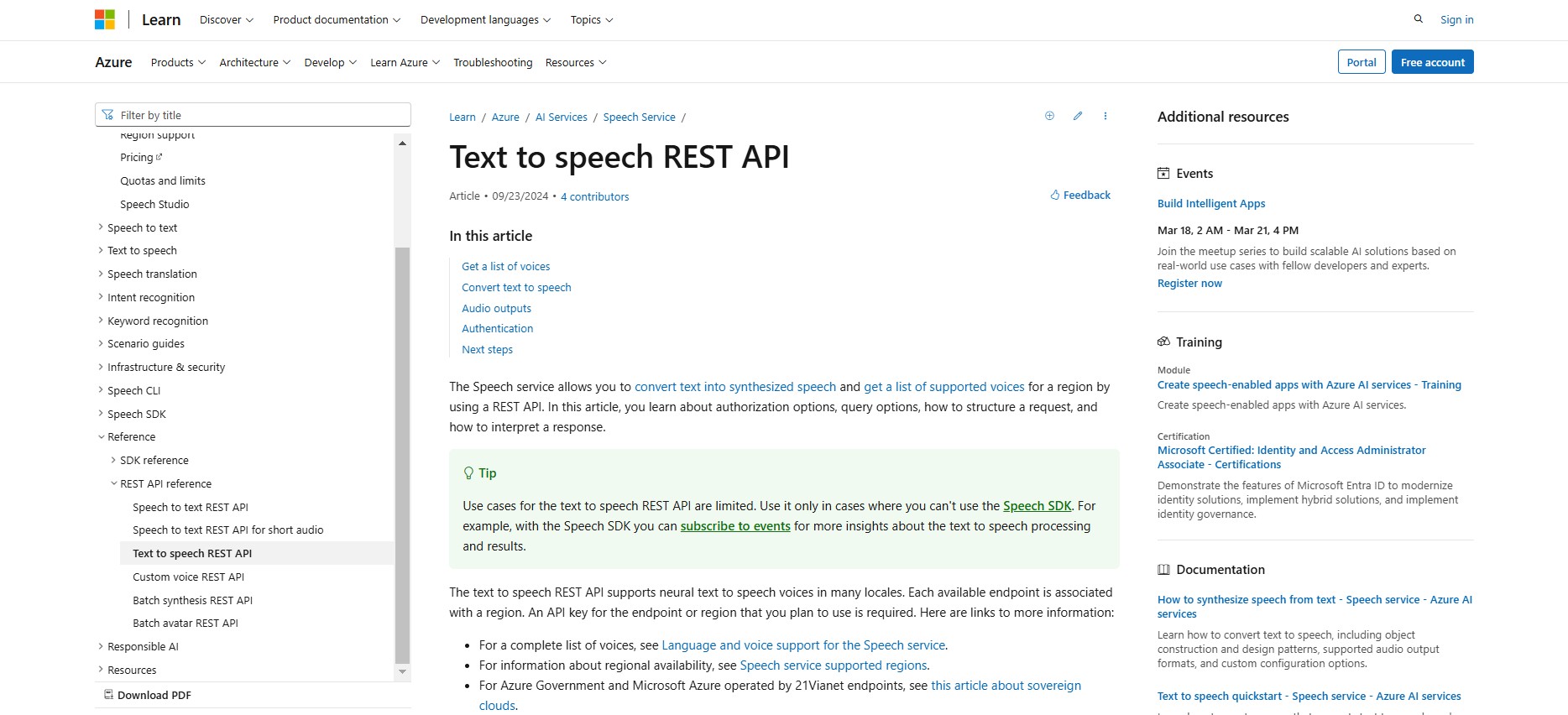This screenshot has width=1568, height=715.
Task: Open Speech service supported regions link
Action: point(834,665)
